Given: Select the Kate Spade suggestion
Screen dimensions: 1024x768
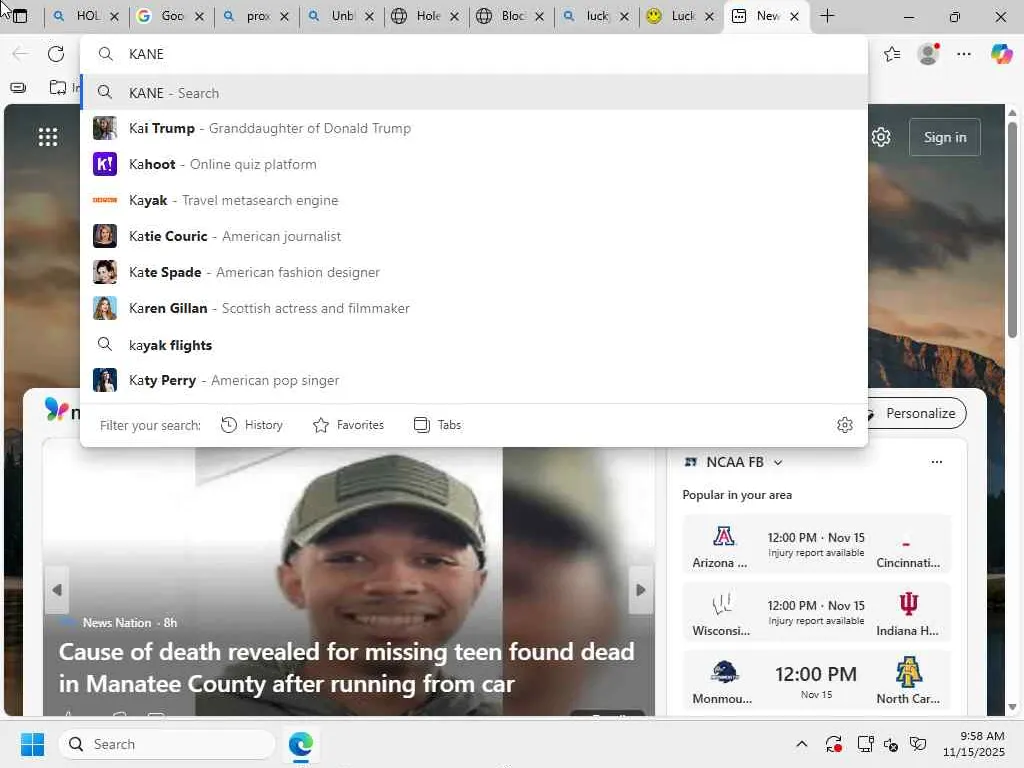Looking at the screenshot, I should (x=474, y=272).
